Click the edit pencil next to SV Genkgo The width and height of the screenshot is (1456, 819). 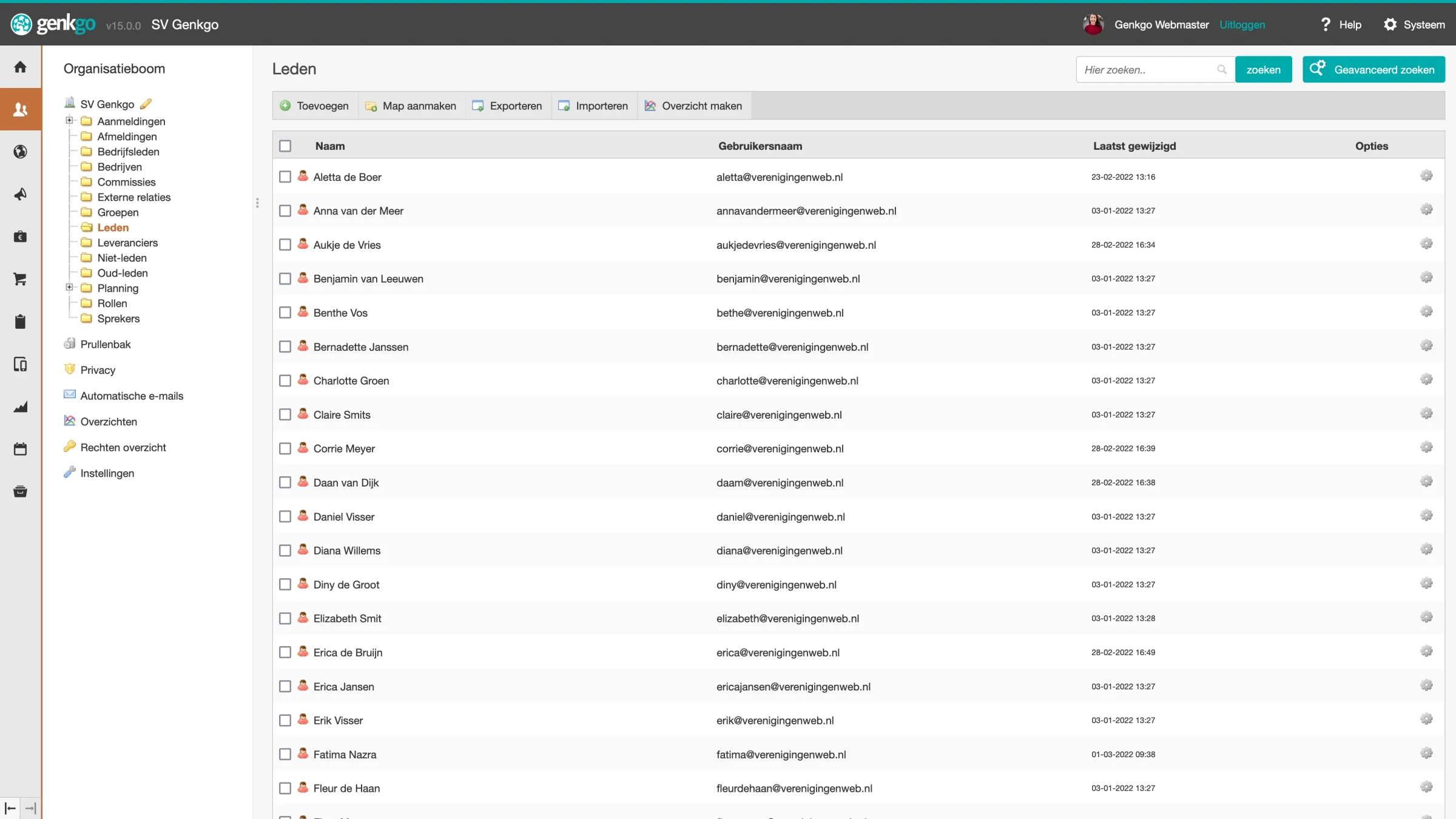146,104
